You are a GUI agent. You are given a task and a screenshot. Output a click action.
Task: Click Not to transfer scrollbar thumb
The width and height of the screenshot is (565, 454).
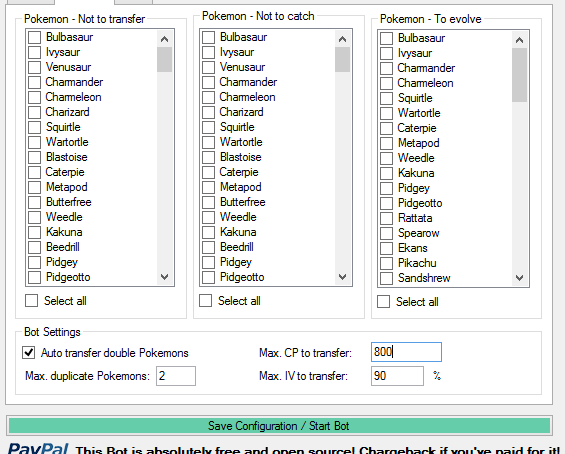click(164, 59)
